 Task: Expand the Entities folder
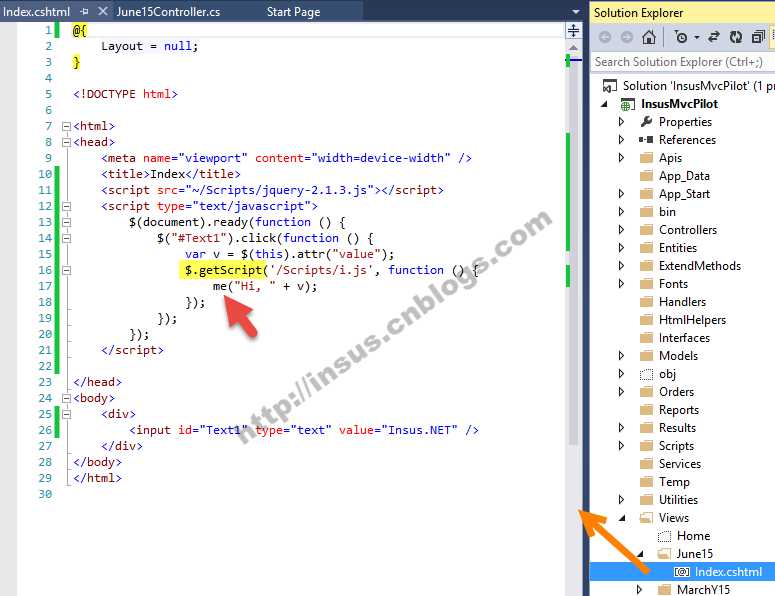tap(621, 248)
